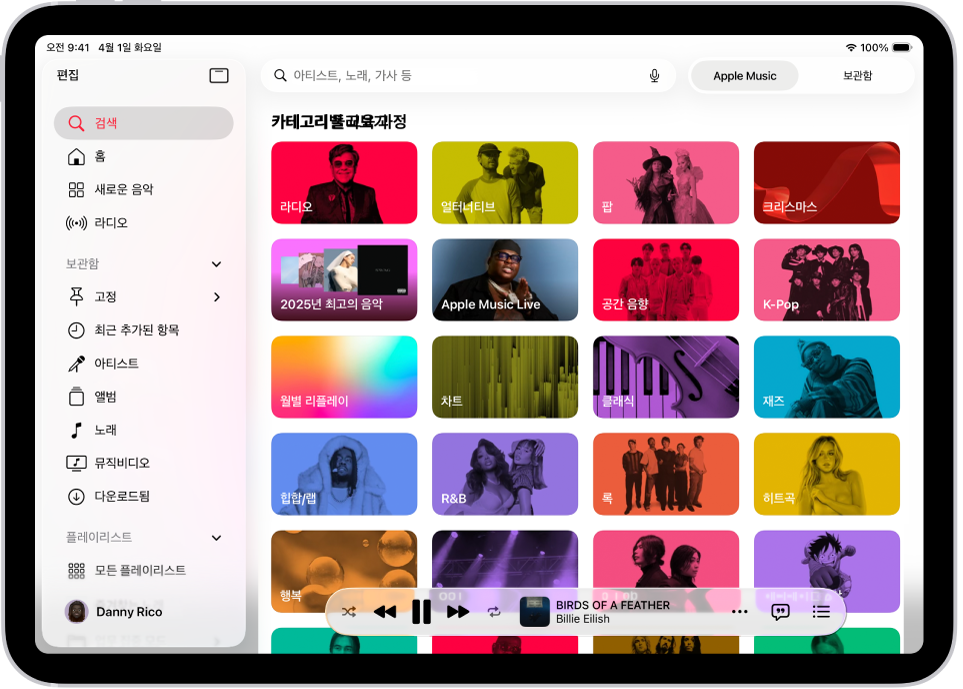
Task: Click the battery icon in status bar
Action: (x=902, y=47)
